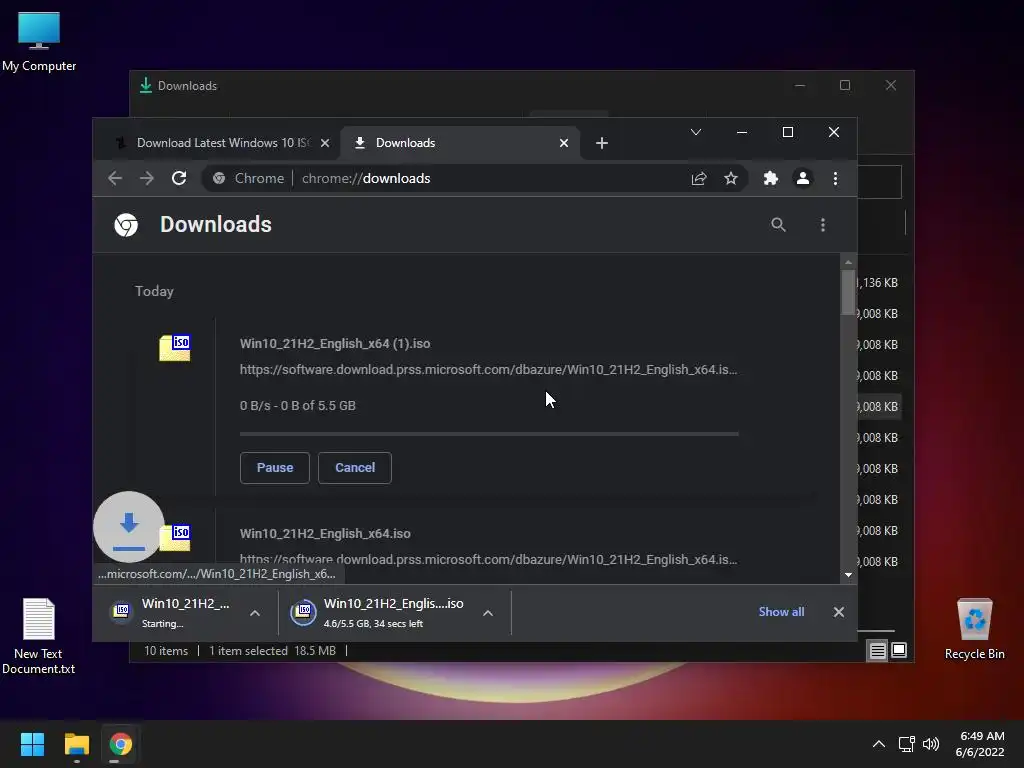Open the network tray icon
This screenshot has width=1024, height=768.
pos(906,744)
